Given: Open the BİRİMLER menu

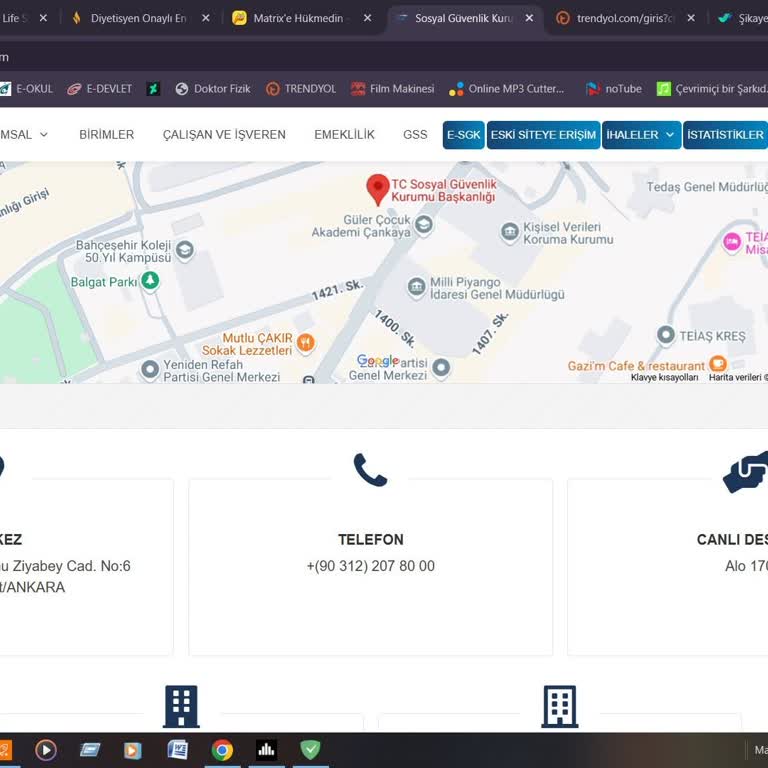Looking at the screenshot, I should click(106, 135).
